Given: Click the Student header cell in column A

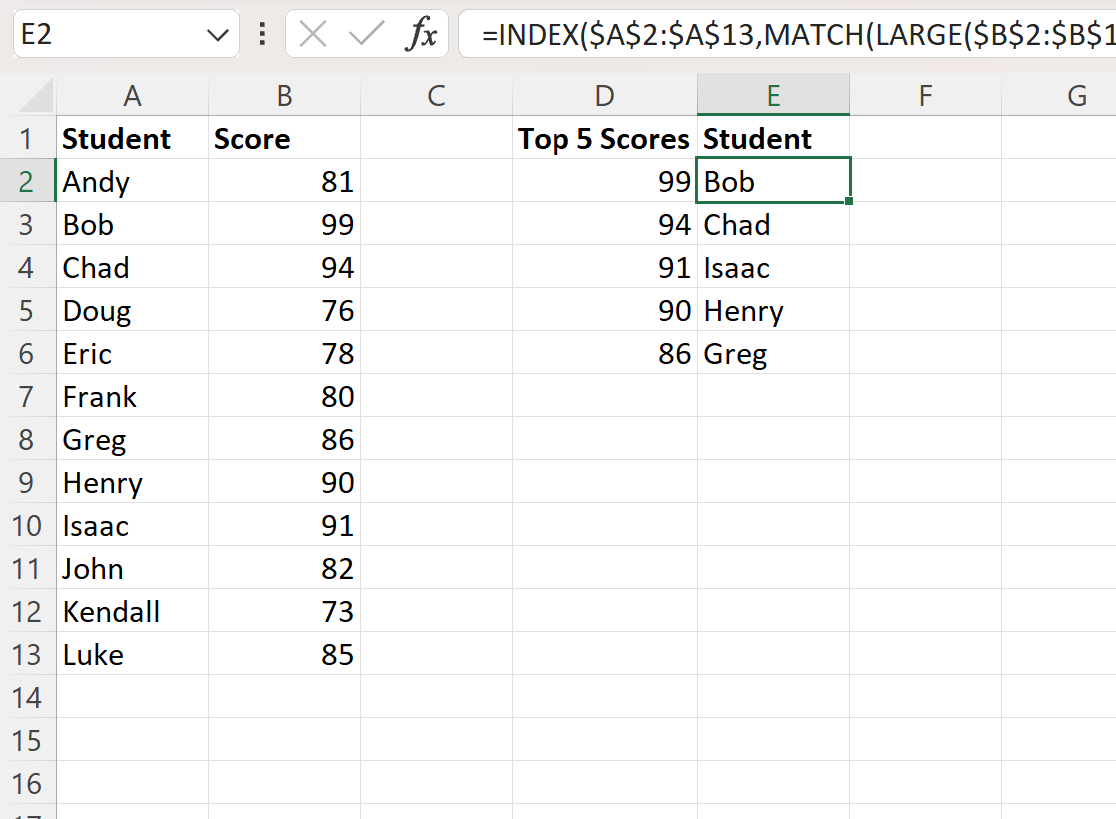Looking at the screenshot, I should pos(132,138).
